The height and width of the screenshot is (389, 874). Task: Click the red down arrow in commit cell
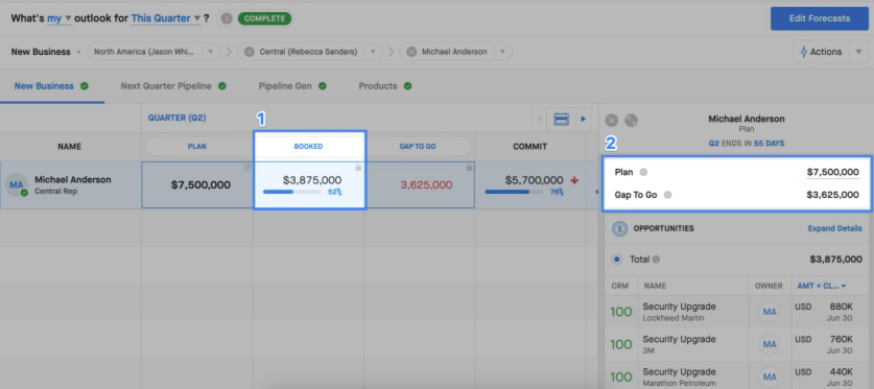(575, 180)
